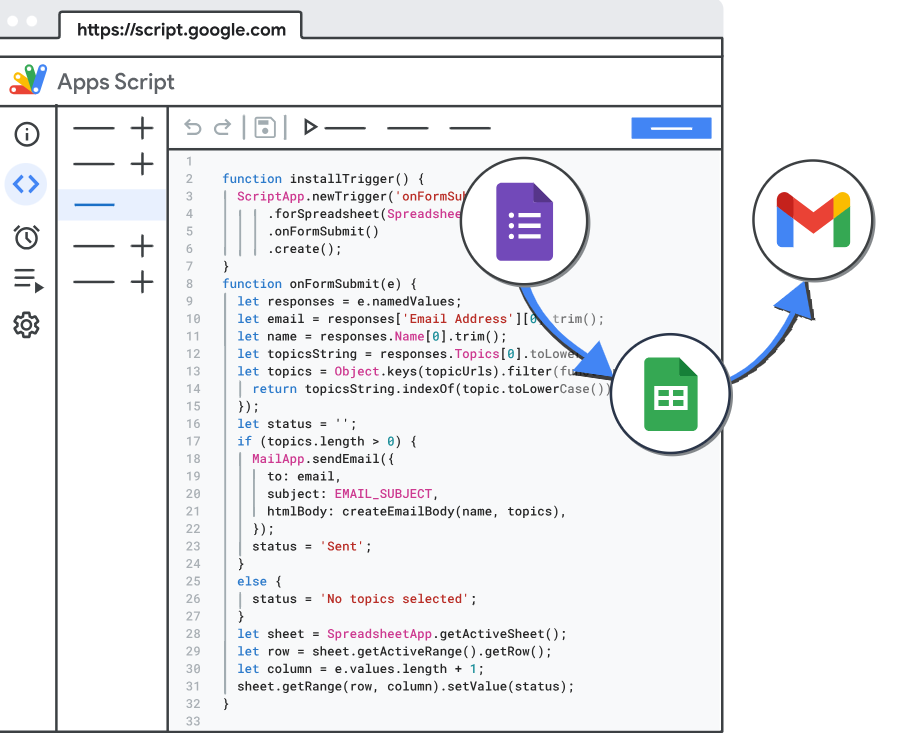Viewport: 905px width, 744px height.
Task: Click 'function installTrigger() {' on line 2
Action: [x=324, y=179]
